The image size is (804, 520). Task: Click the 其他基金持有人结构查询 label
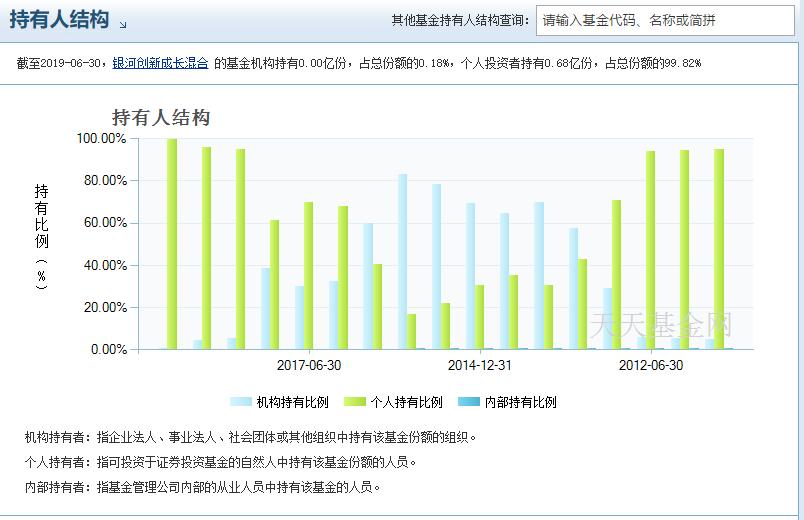coord(460,21)
